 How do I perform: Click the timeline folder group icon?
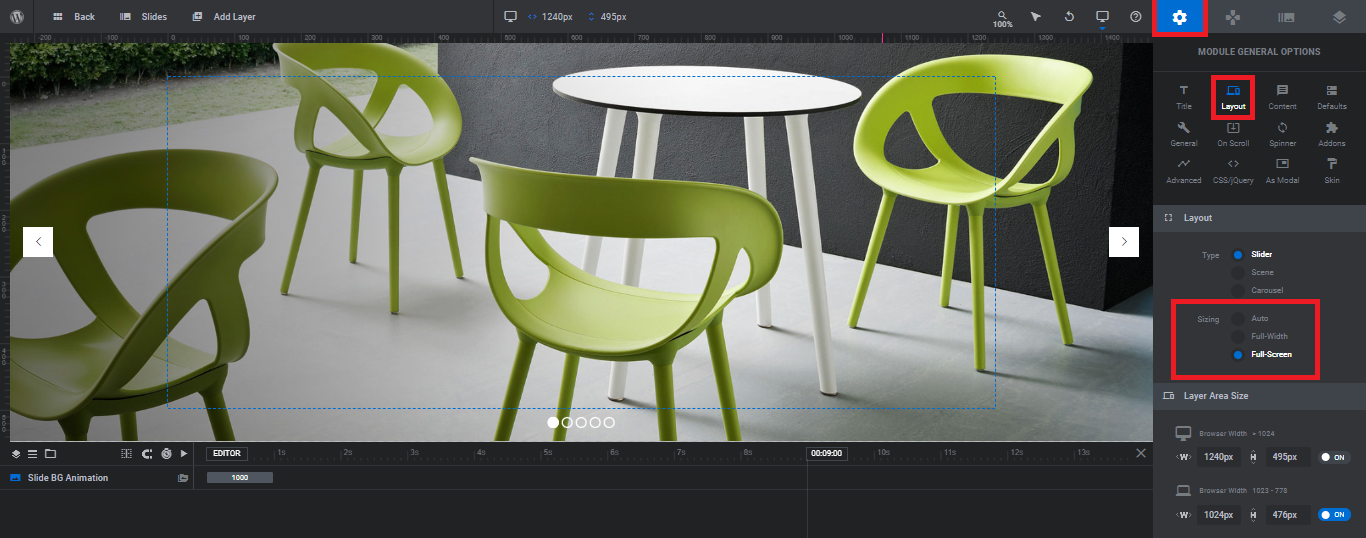pos(50,454)
